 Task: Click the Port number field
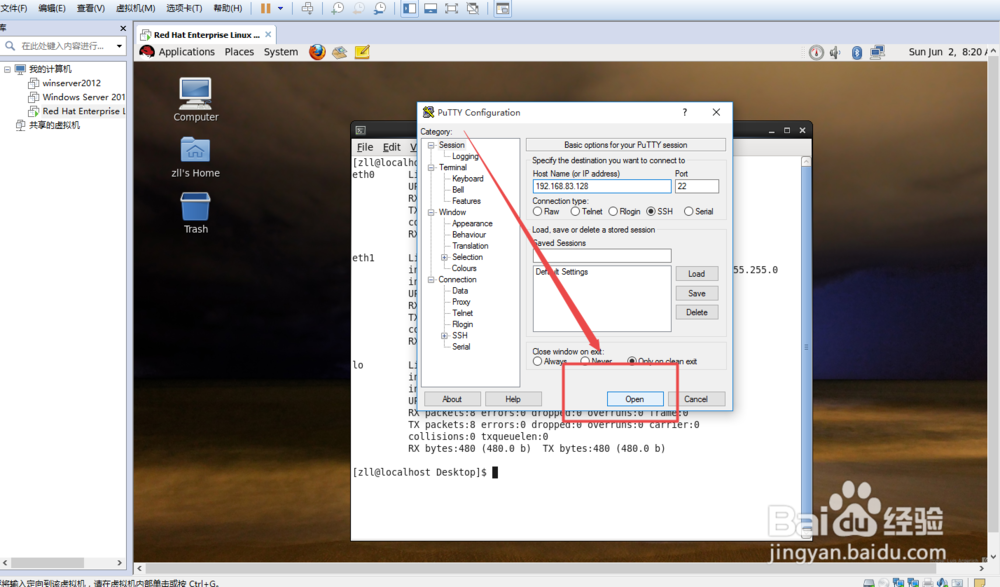pos(696,186)
